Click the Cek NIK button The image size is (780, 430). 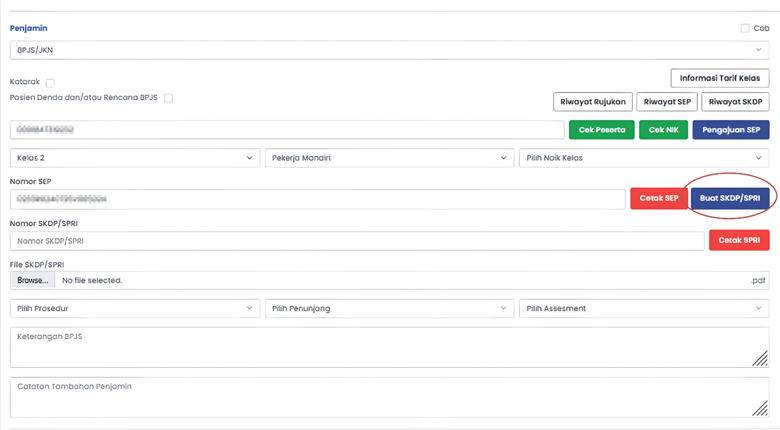[x=664, y=130]
